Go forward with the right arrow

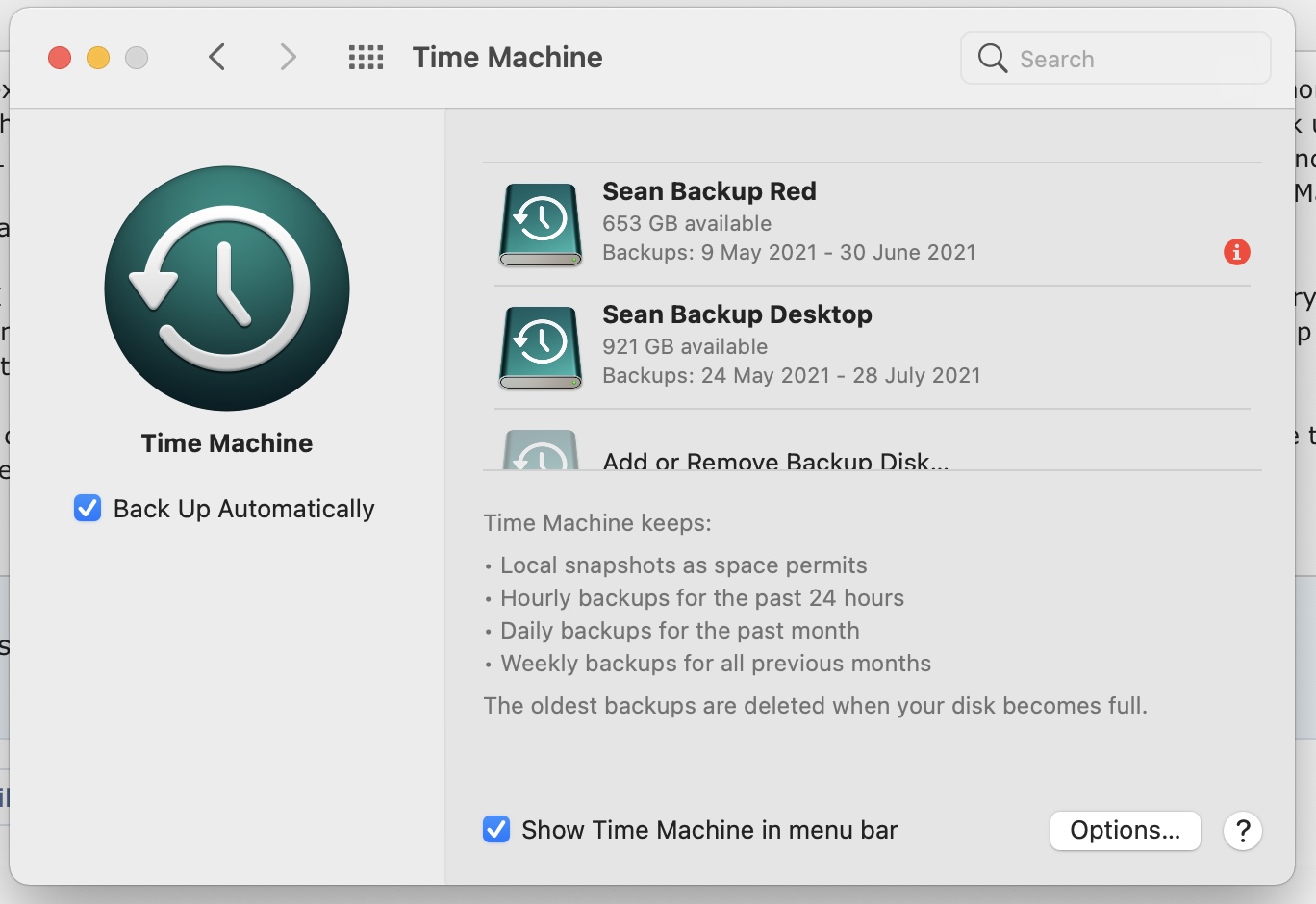tap(288, 58)
